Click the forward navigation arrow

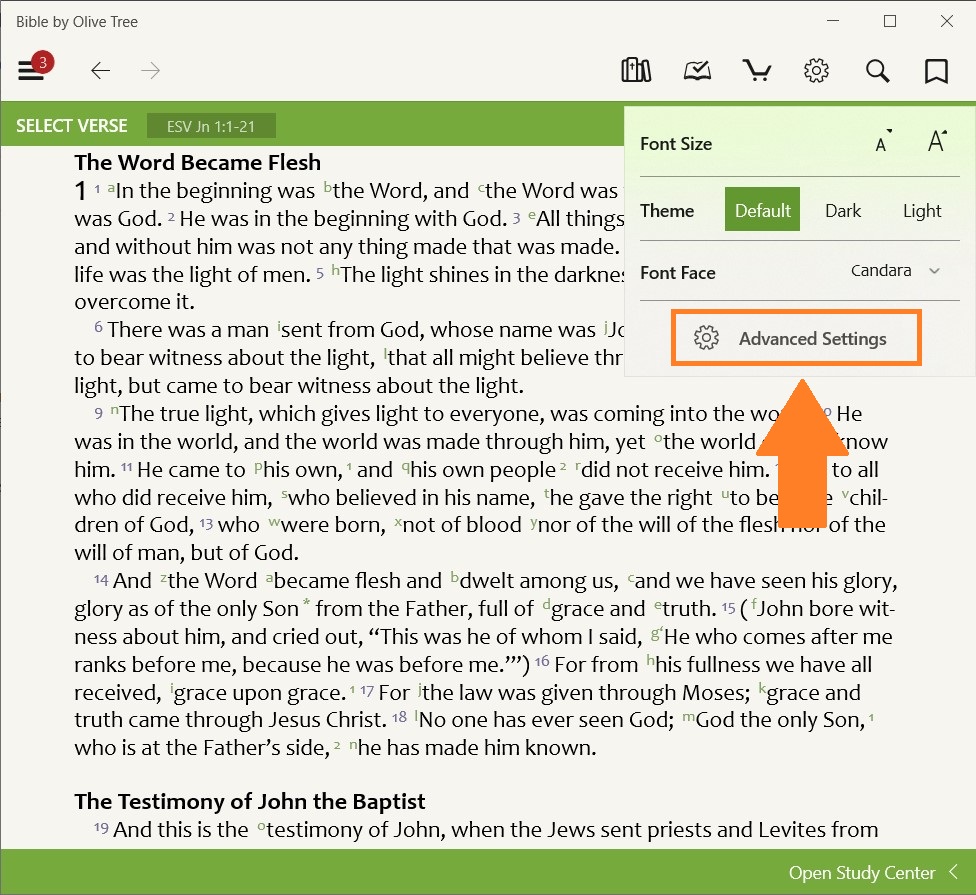click(151, 71)
